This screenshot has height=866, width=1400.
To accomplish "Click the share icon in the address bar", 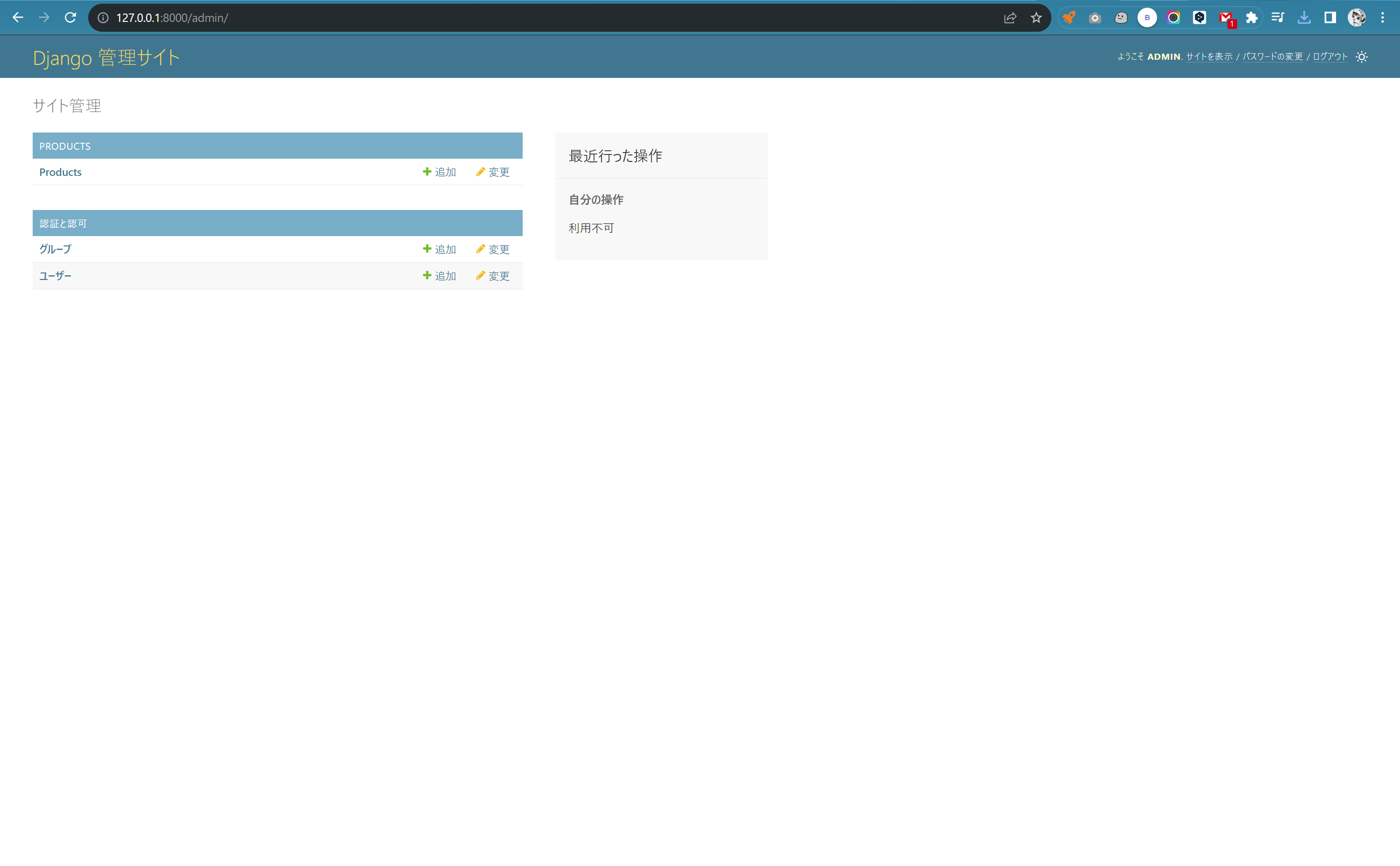I will (1010, 17).
